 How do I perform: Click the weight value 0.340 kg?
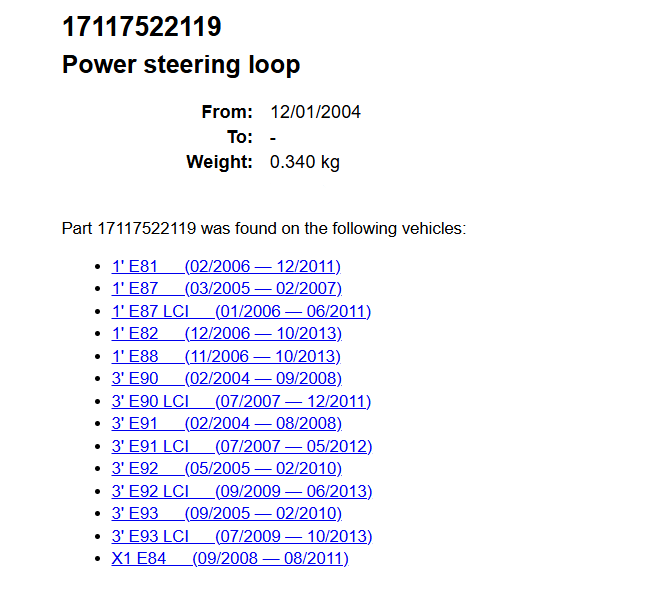click(x=305, y=162)
